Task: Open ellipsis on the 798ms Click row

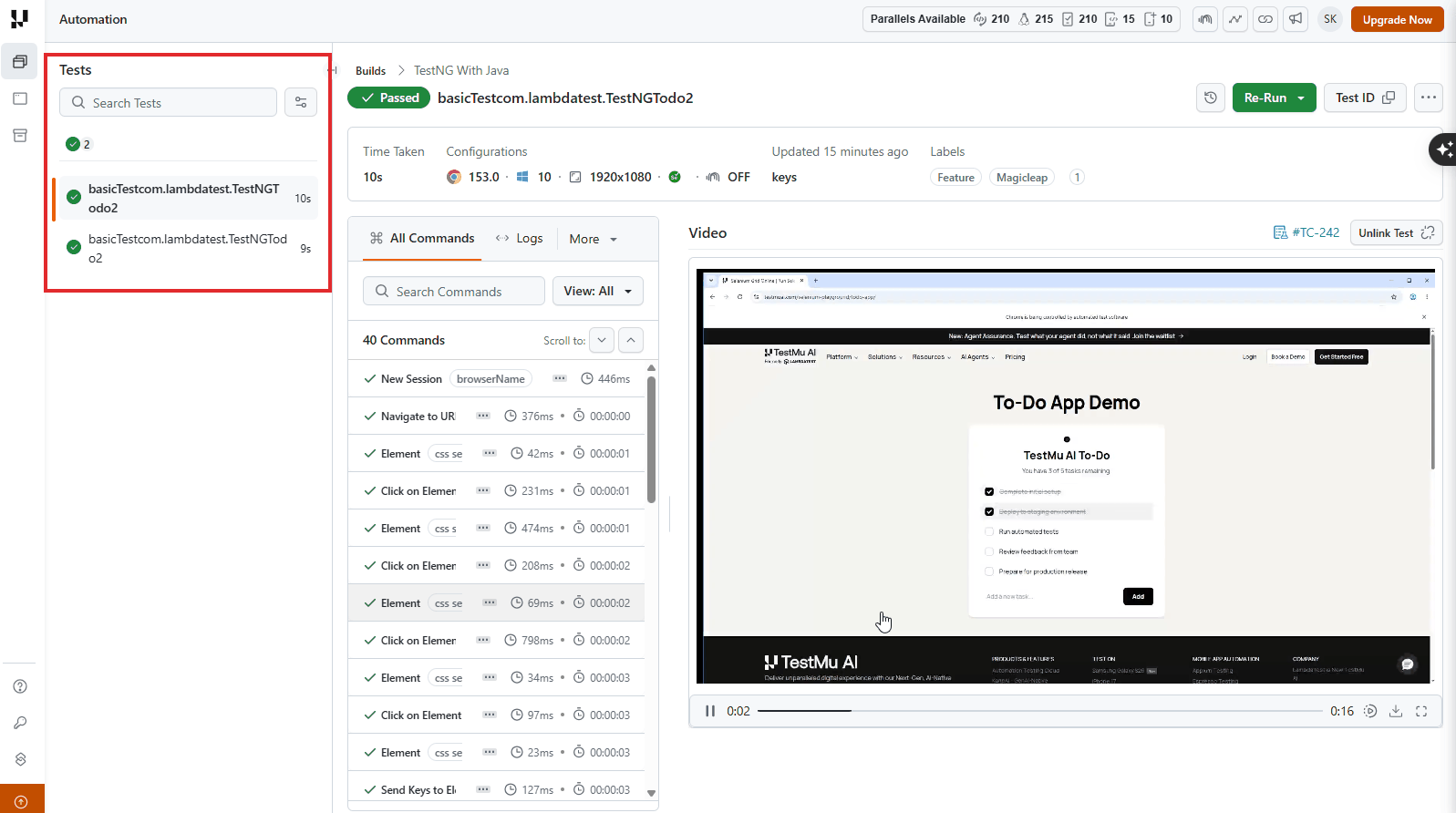Action: 483,640
